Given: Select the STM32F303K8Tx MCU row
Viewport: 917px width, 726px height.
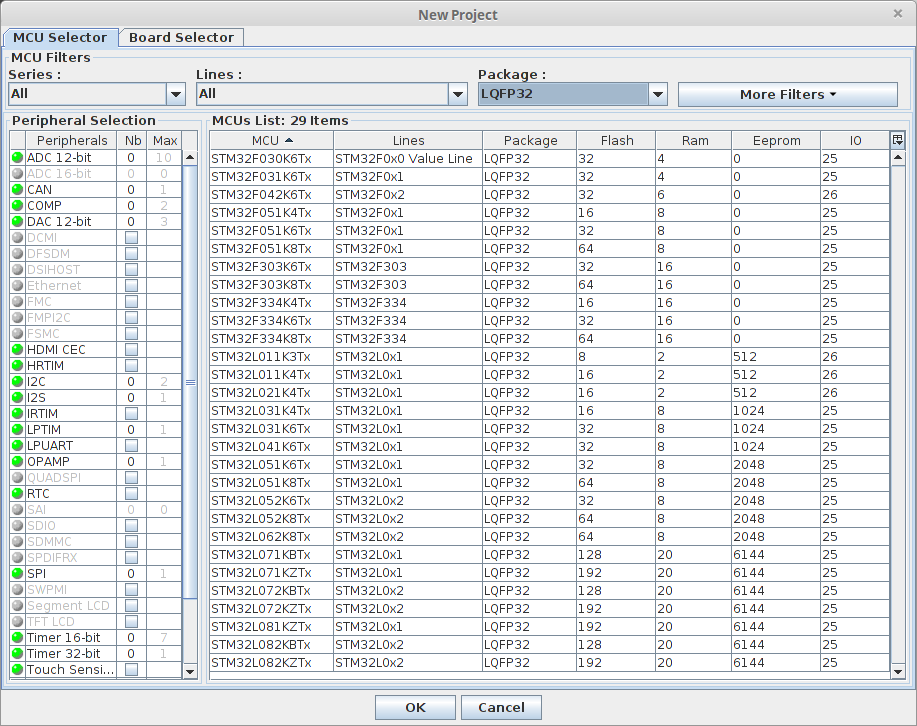Looking at the screenshot, I should [x=550, y=284].
